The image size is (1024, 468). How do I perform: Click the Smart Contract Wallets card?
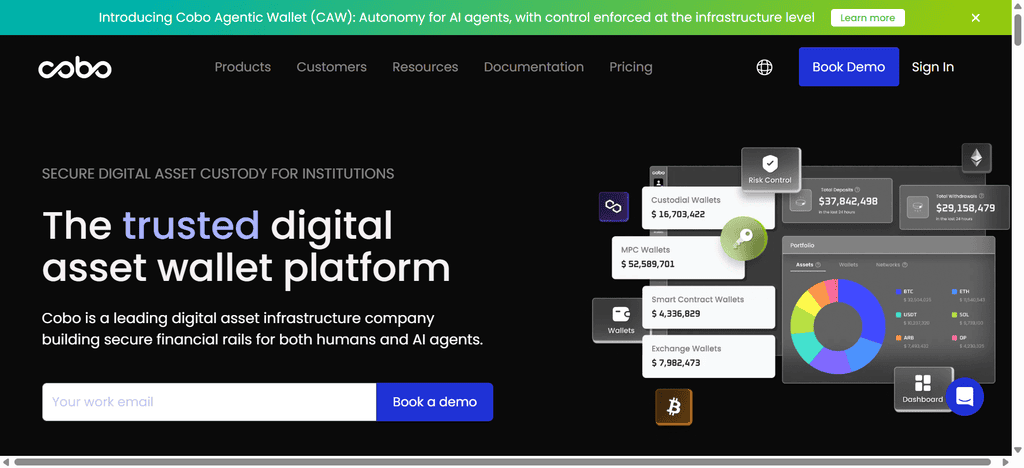pyautogui.click(x=709, y=307)
